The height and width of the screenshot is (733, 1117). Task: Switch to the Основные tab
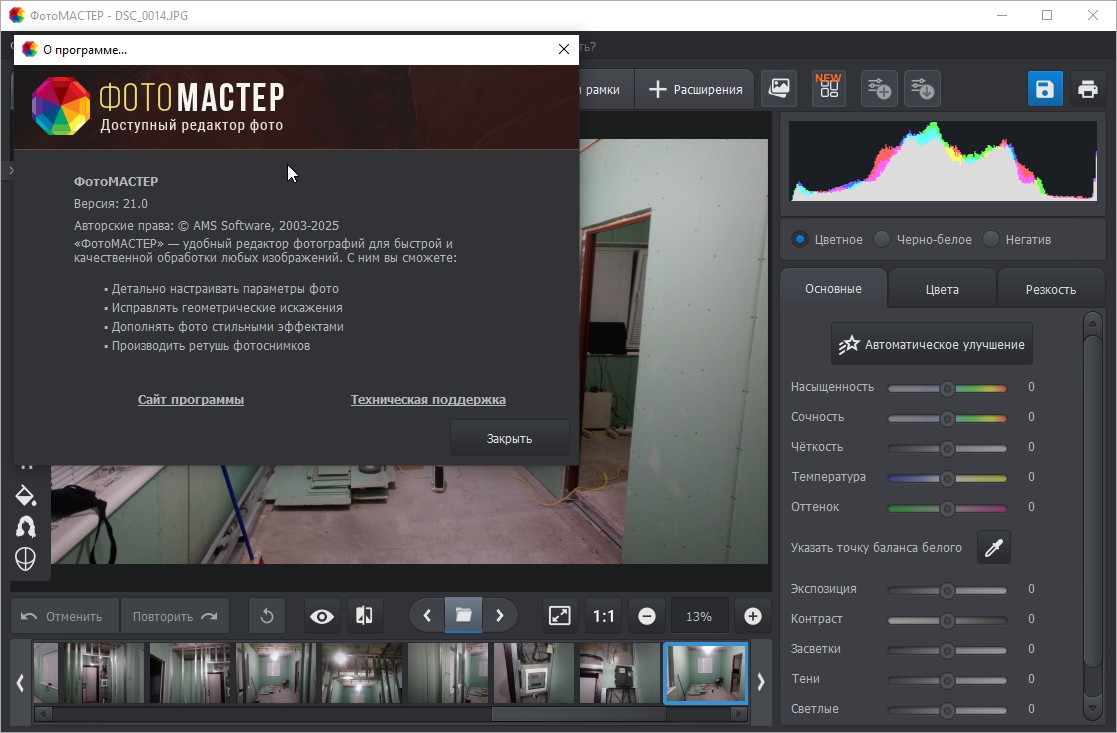[833, 288]
